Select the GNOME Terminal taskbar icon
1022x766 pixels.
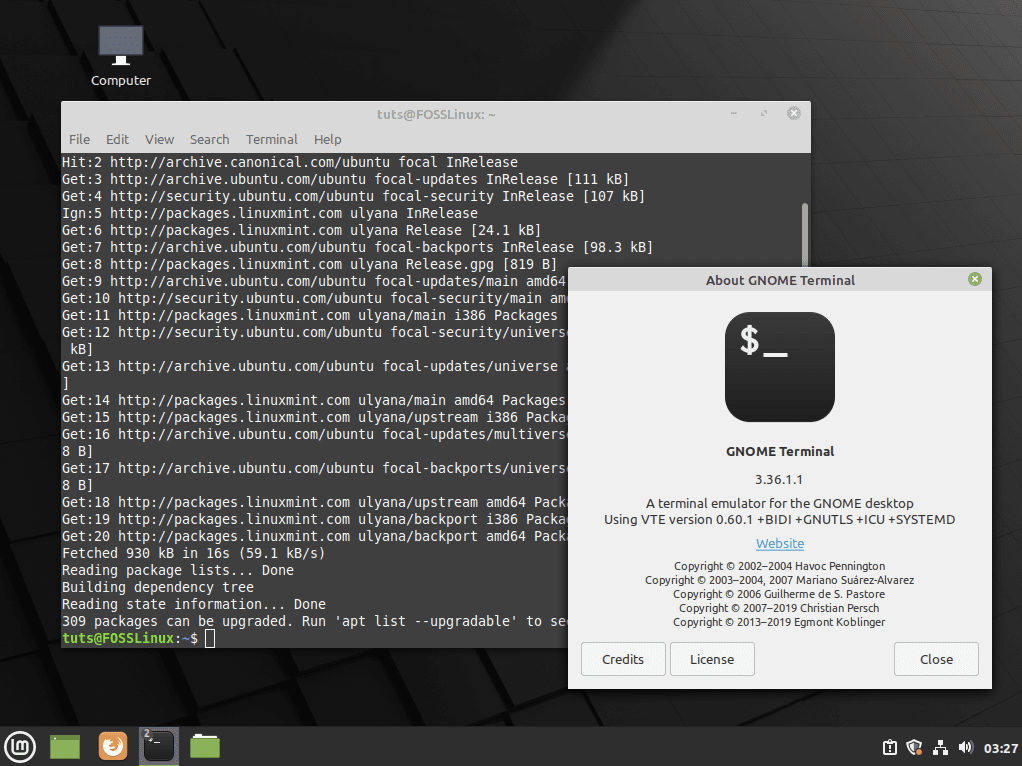click(158, 745)
